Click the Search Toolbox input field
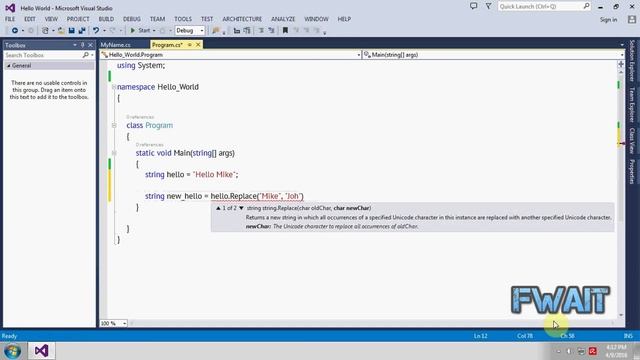Viewport: 640px width, 360px height. point(43,55)
